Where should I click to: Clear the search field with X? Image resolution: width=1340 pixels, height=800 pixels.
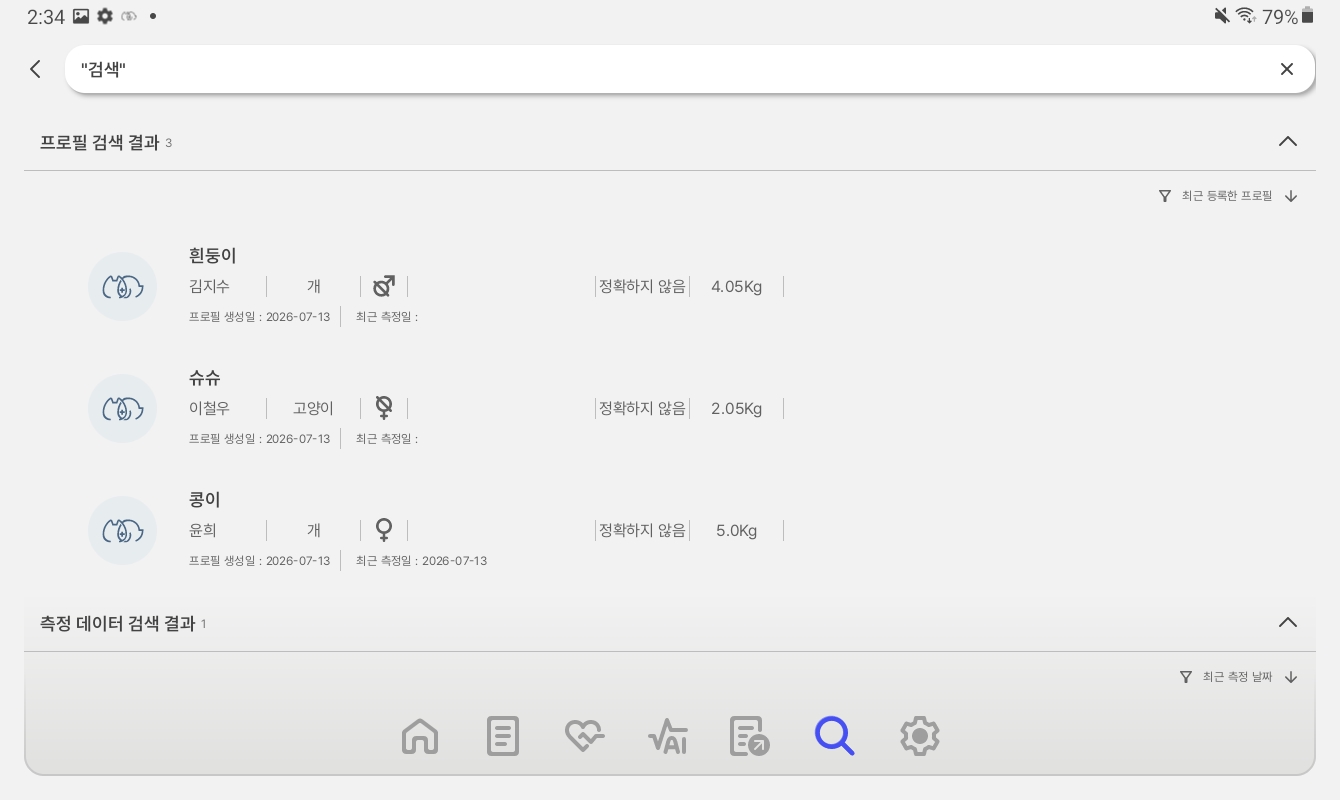pos(1287,69)
